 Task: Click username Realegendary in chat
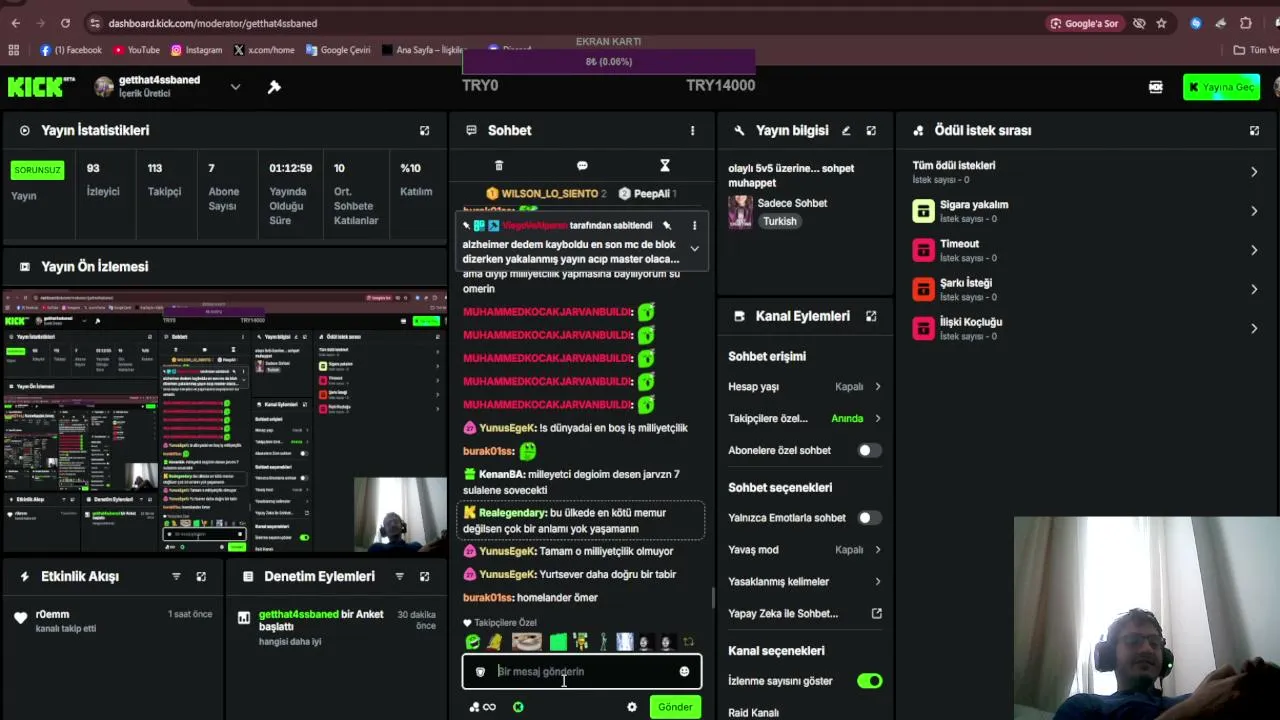512,513
